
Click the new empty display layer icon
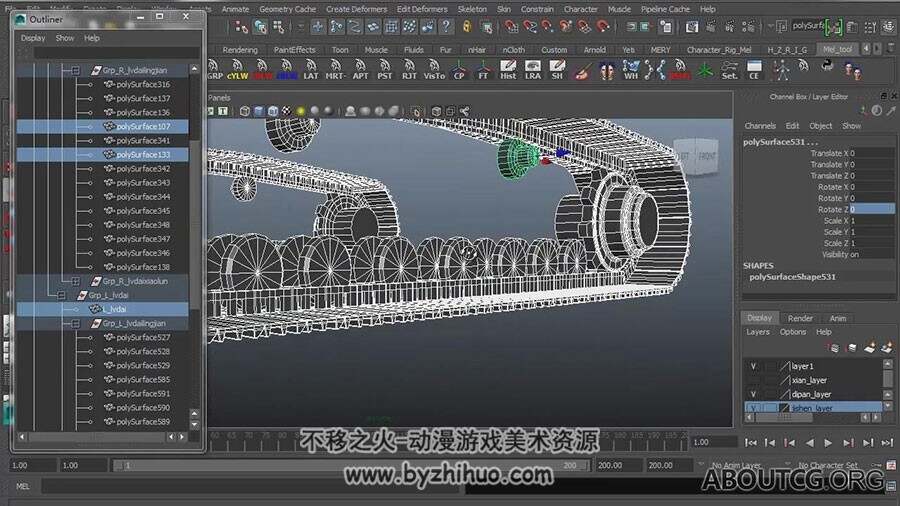pos(870,347)
